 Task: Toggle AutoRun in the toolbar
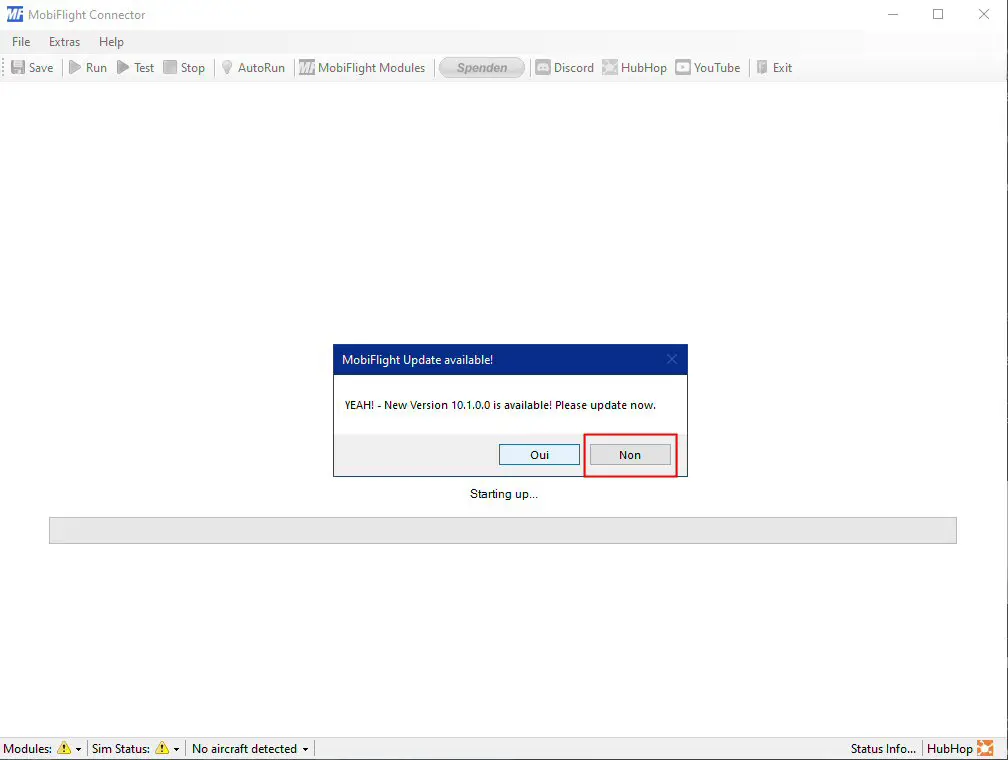point(253,68)
